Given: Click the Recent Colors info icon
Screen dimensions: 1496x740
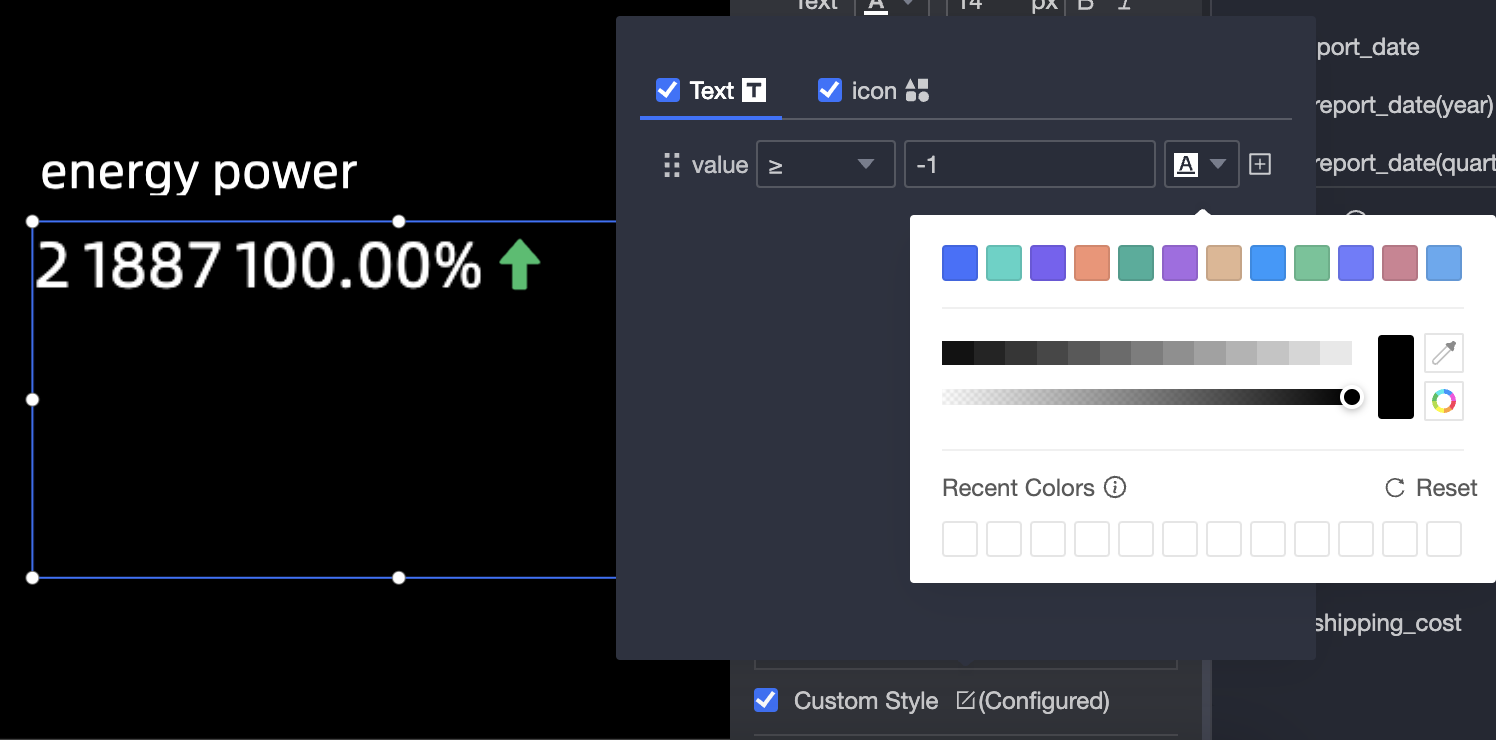Looking at the screenshot, I should tap(1115, 488).
